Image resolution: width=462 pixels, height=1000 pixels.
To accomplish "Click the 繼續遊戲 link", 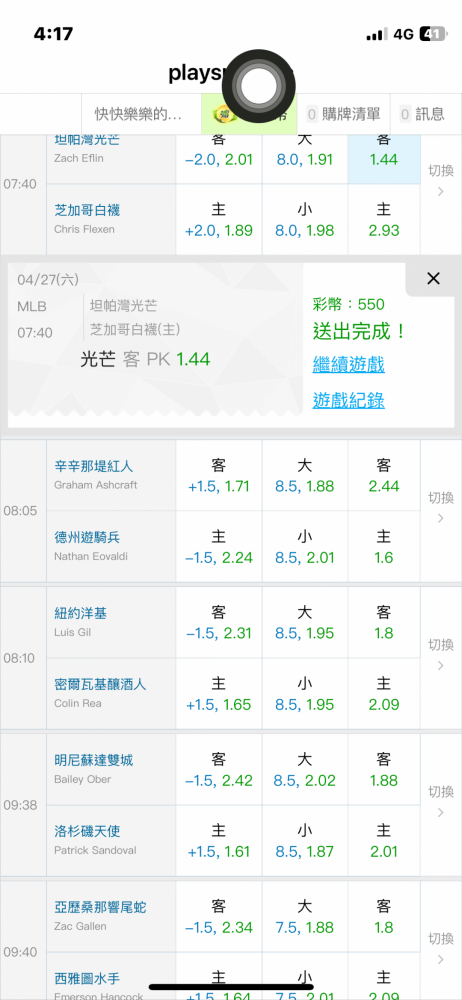I will 348,365.
